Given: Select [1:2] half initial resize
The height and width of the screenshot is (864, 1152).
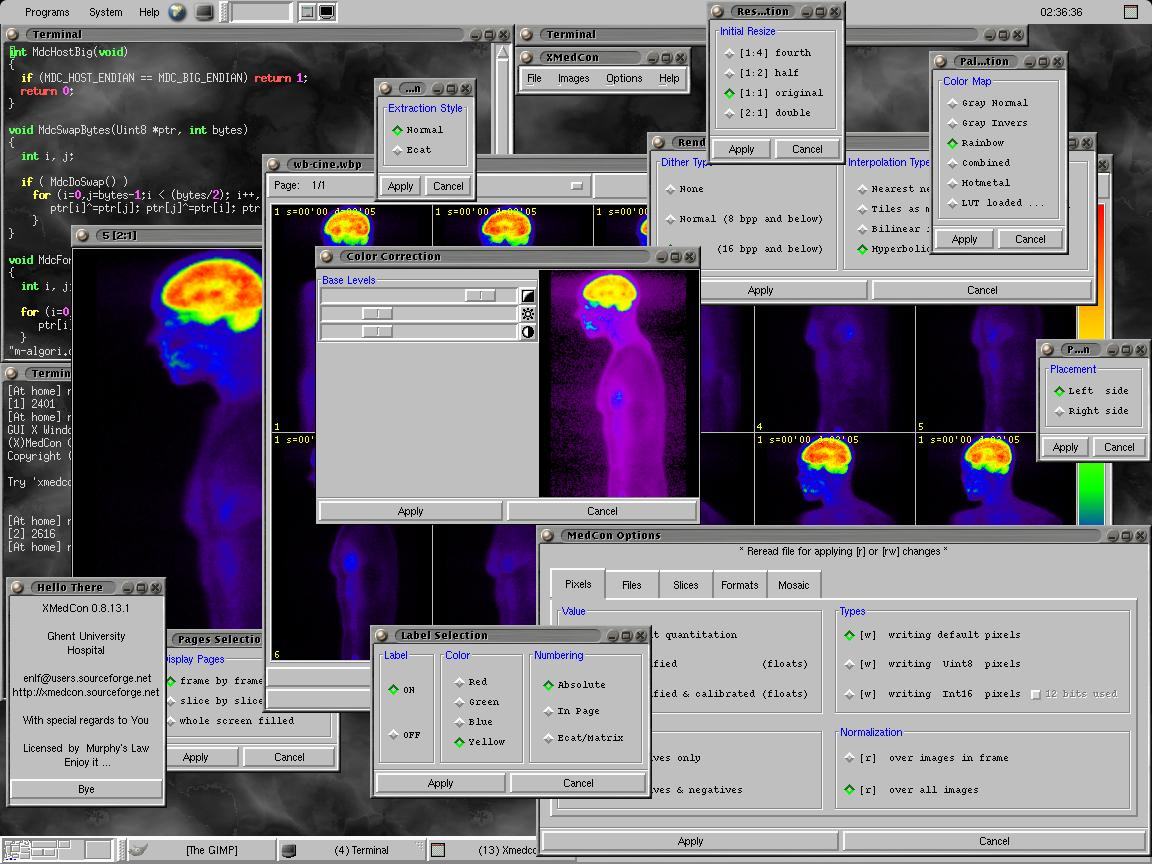Looking at the screenshot, I should click(761, 73).
